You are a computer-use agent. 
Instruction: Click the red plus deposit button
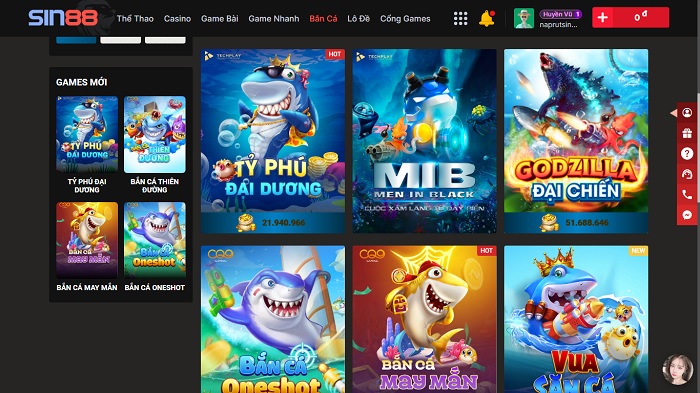click(602, 17)
